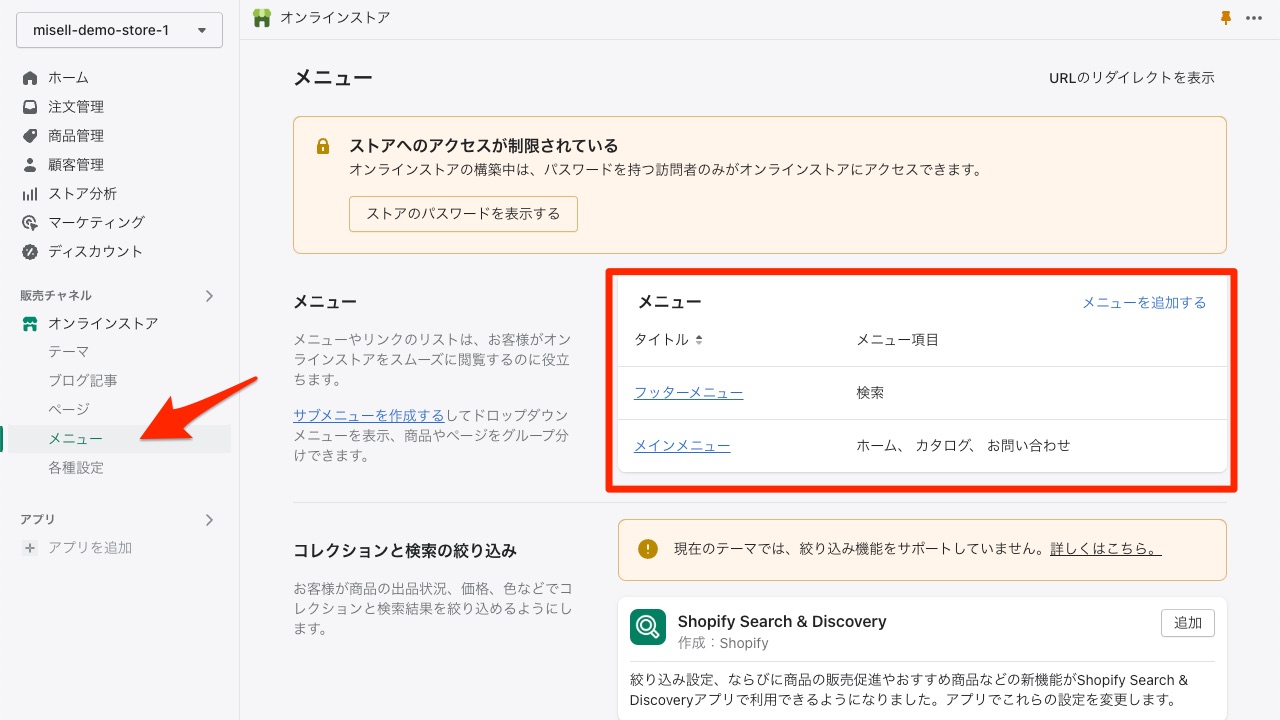
Task: Click the ストアへのアクセスが制限されている heading
Action: click(484, 146)
